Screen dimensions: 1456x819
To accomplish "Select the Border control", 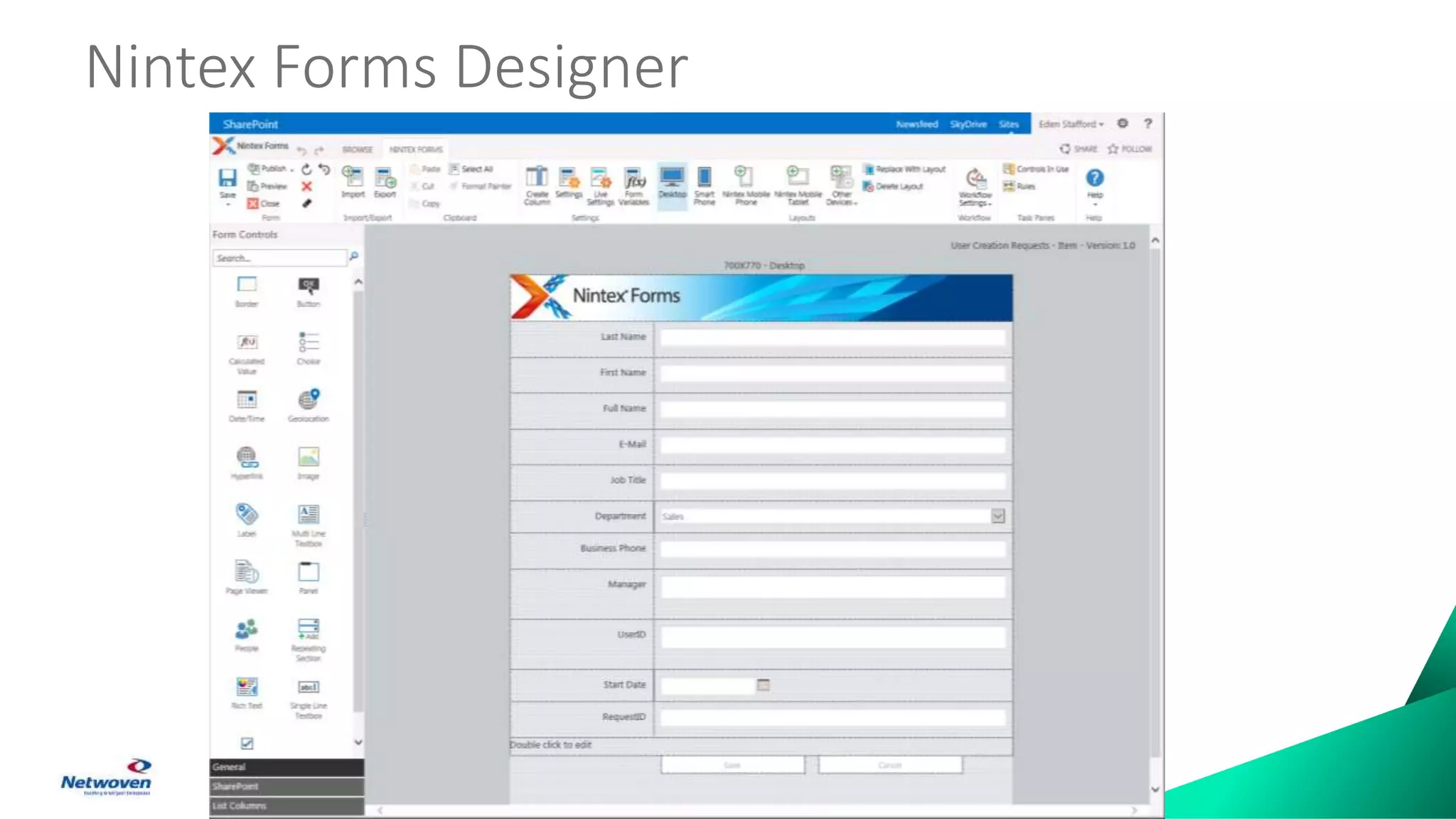I will (247, 291).
